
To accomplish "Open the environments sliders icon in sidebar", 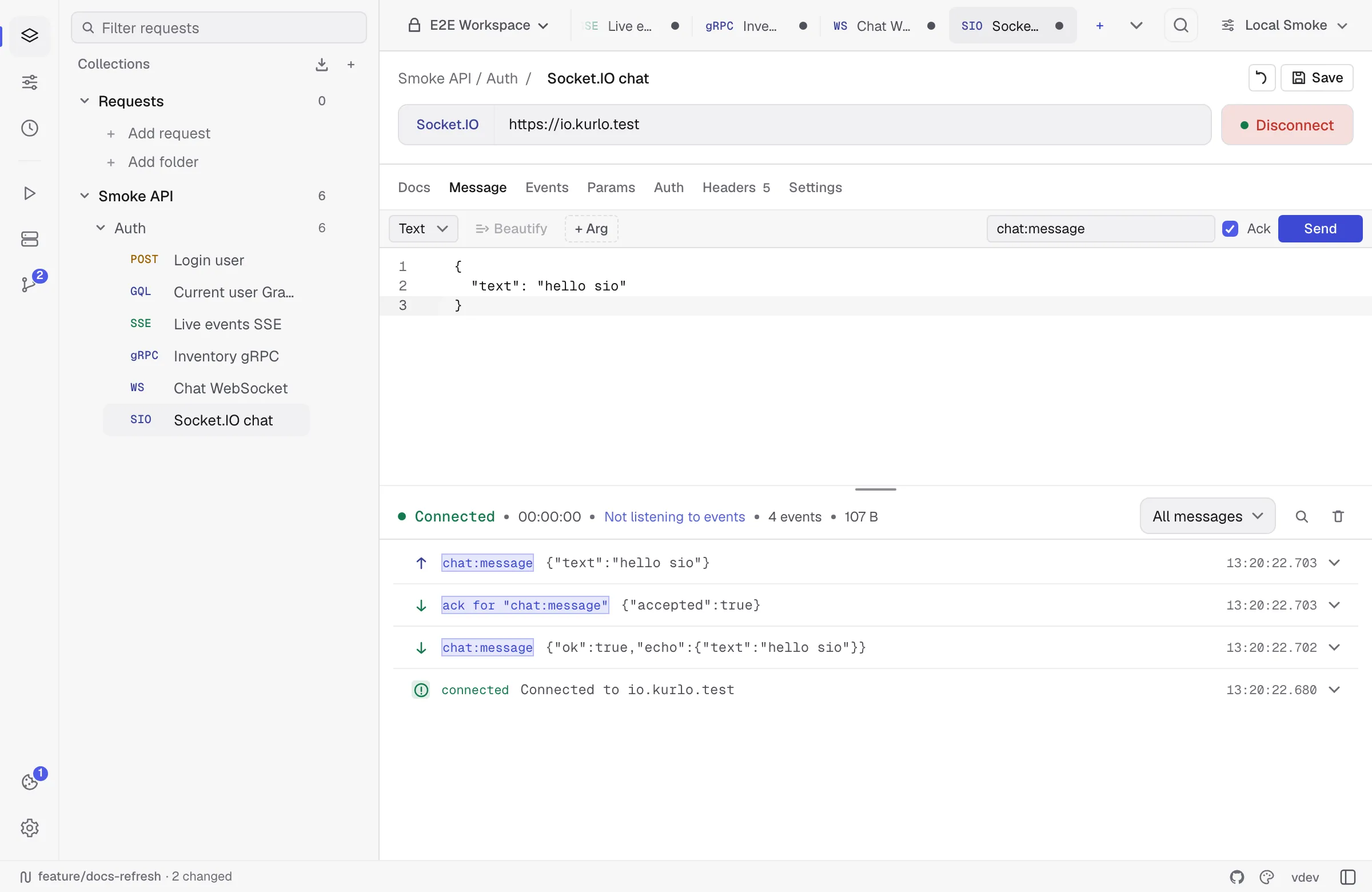I will click(x=29, y=82).
